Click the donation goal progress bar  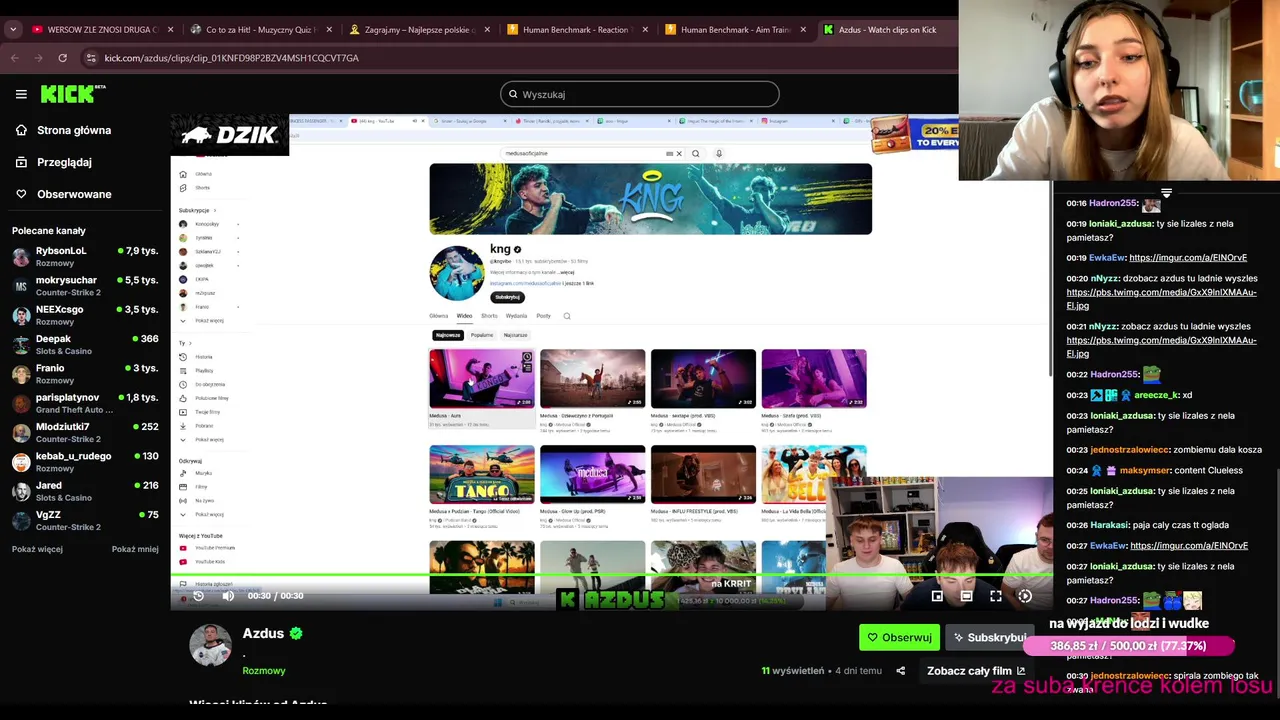[1128, 646]
